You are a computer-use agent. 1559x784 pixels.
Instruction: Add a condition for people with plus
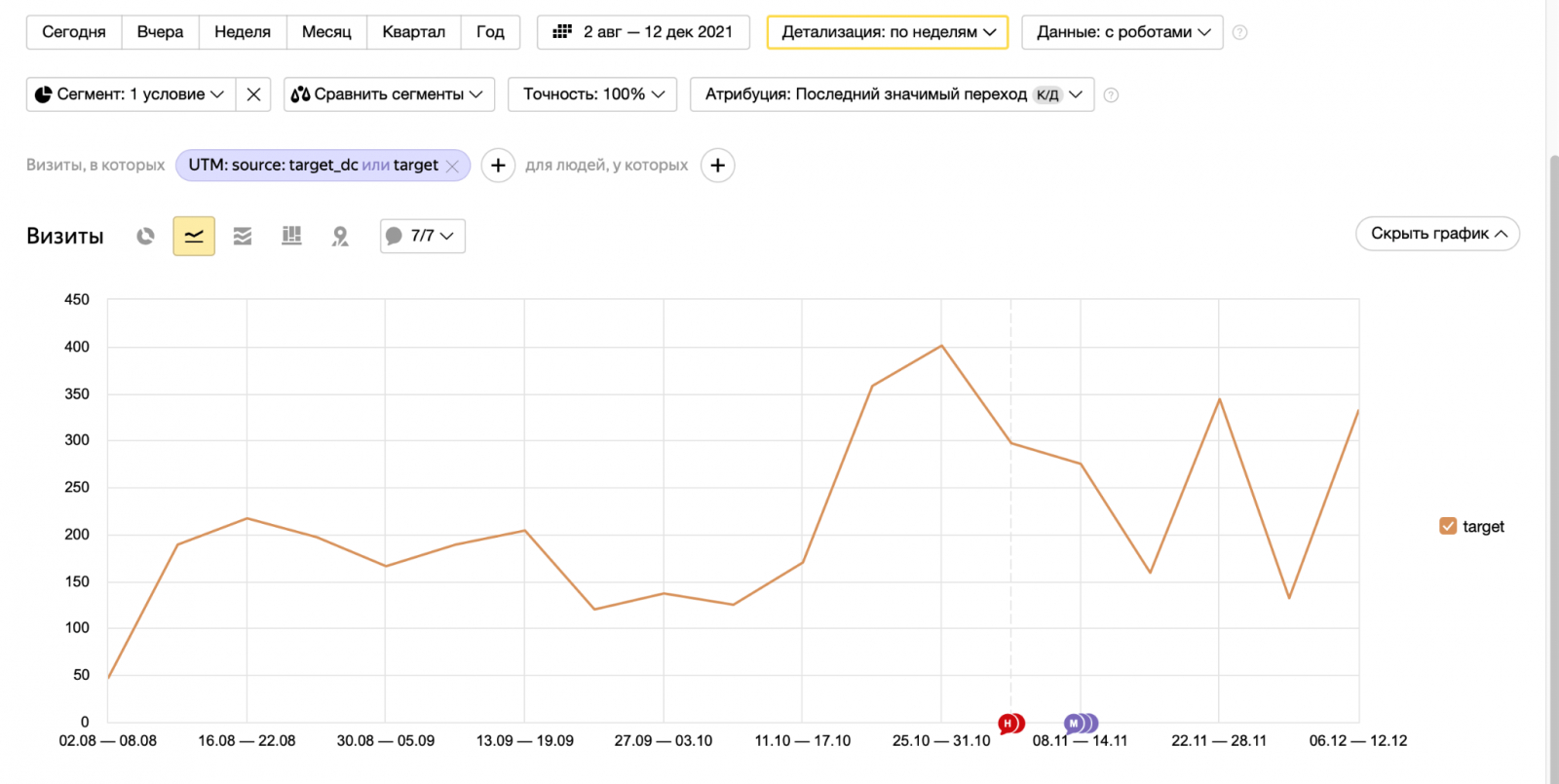coord(718,166)
